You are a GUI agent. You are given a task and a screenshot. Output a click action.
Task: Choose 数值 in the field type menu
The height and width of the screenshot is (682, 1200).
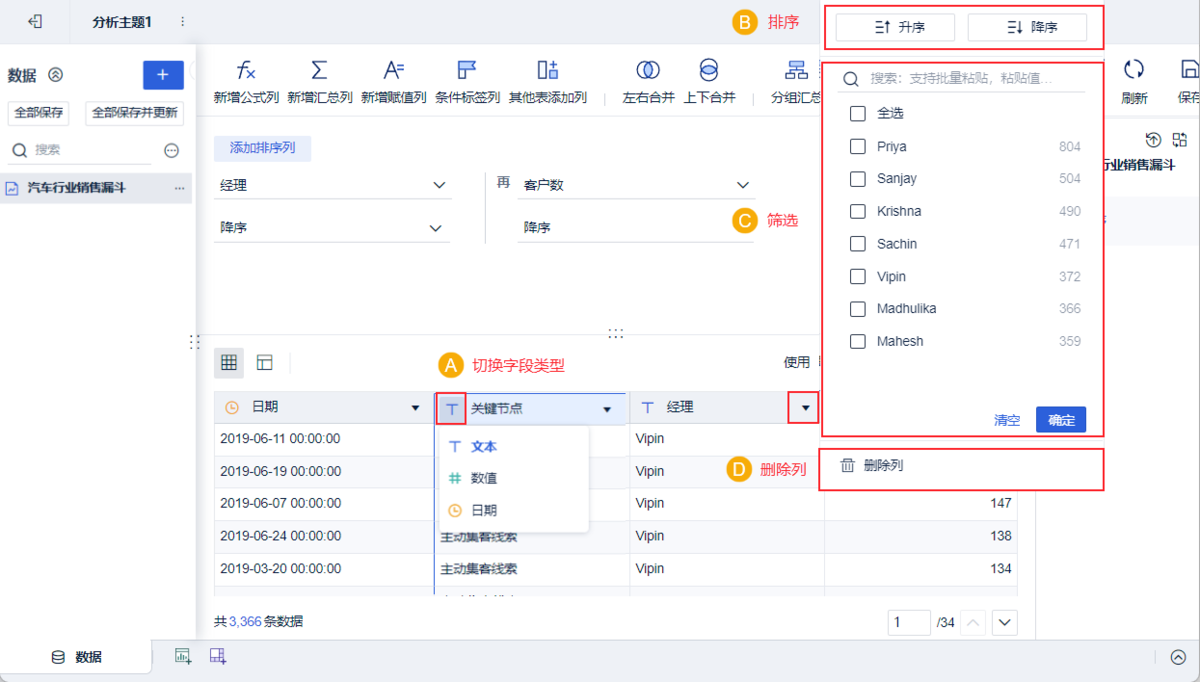[484, 478]
